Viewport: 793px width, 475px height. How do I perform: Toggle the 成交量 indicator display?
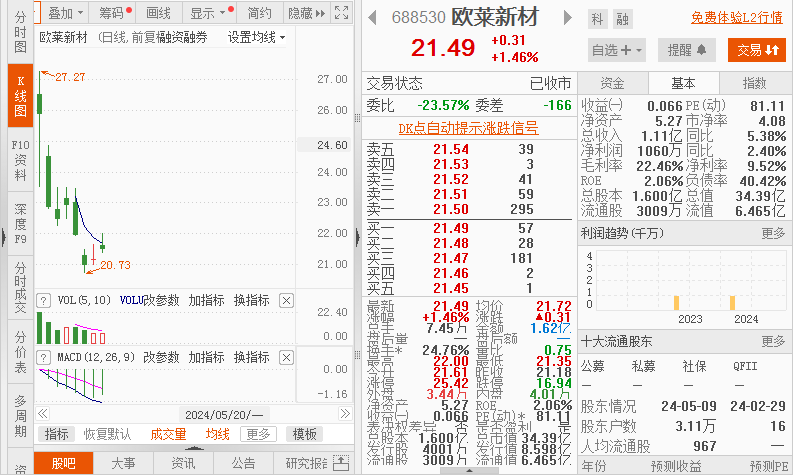[168, 434]
